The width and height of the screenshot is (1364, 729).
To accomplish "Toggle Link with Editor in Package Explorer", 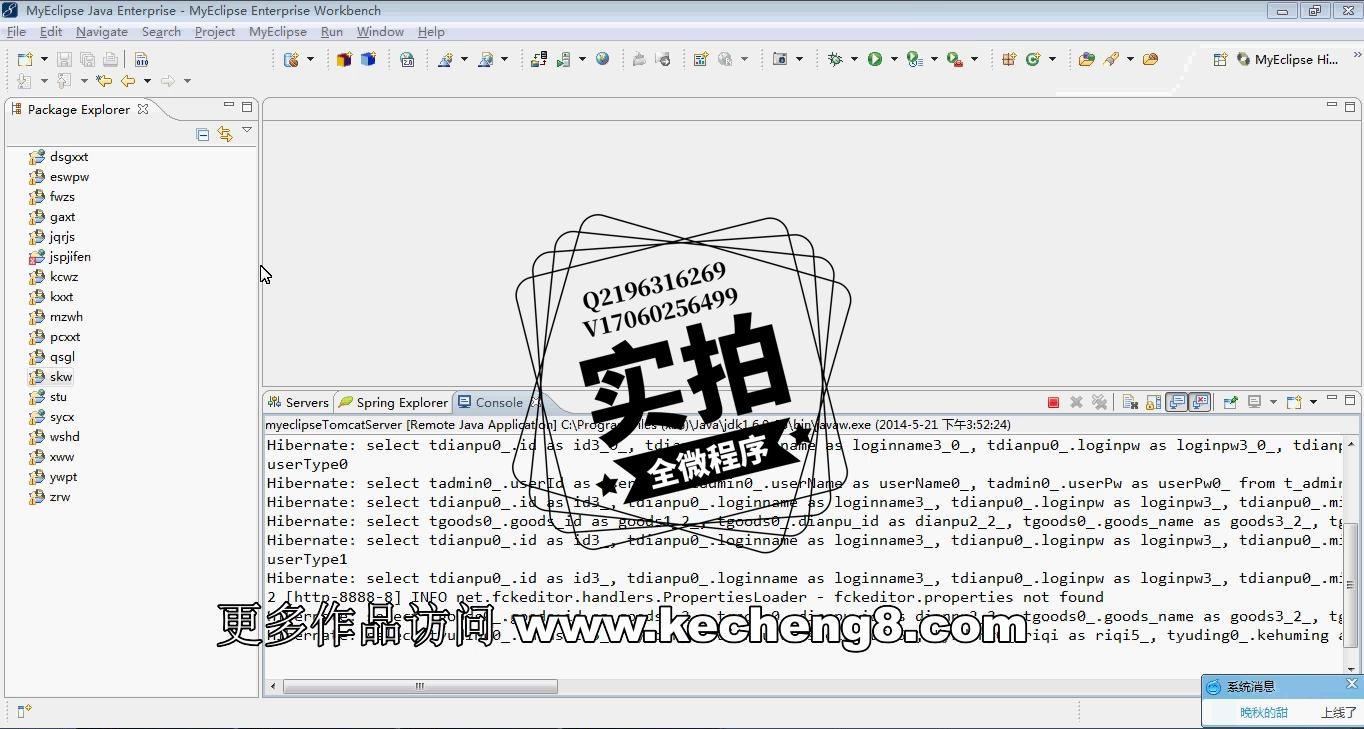I will pyautogui.click(x=225, y=133).
